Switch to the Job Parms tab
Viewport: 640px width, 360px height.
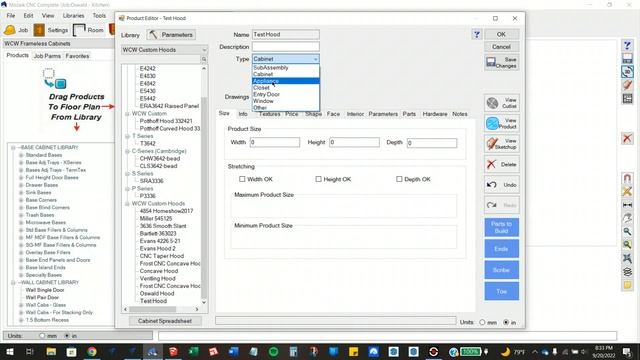(x=47, y=56)
